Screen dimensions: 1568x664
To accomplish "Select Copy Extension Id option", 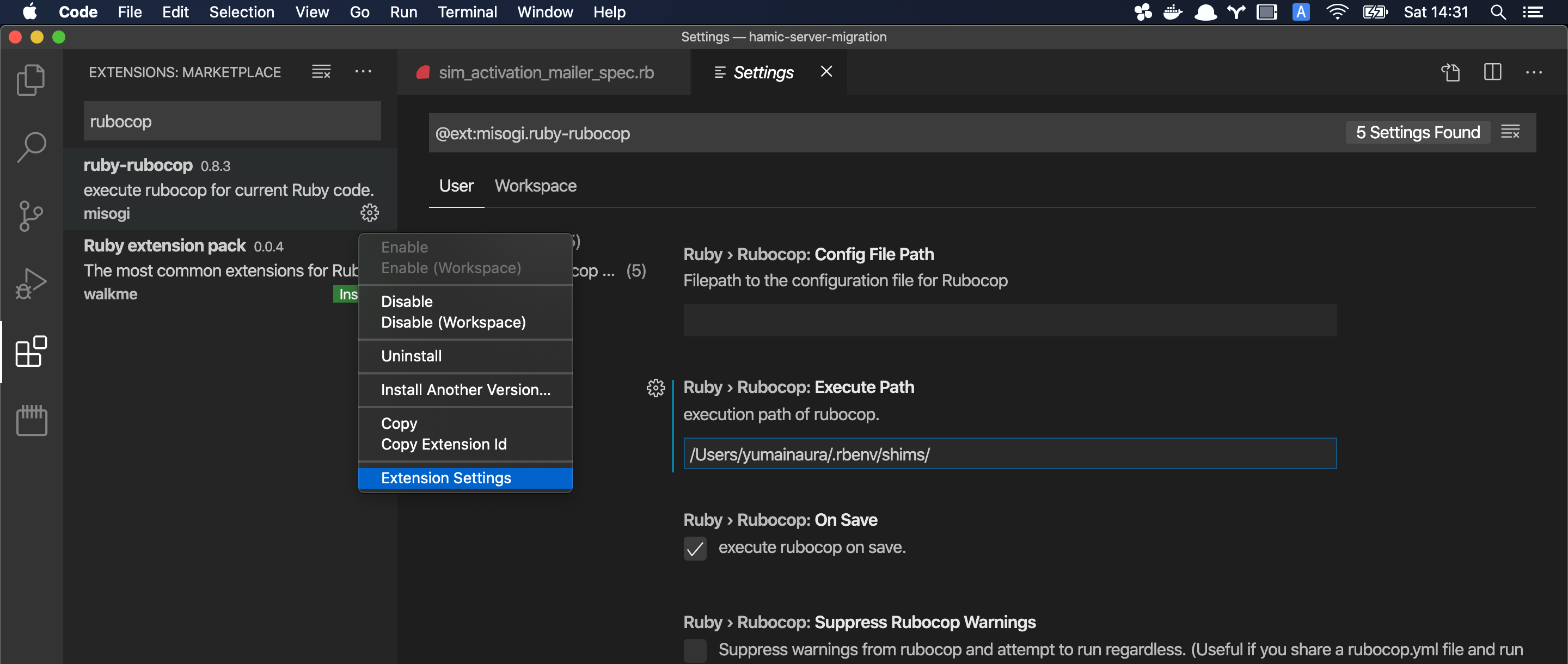I will tap(465, 444).
